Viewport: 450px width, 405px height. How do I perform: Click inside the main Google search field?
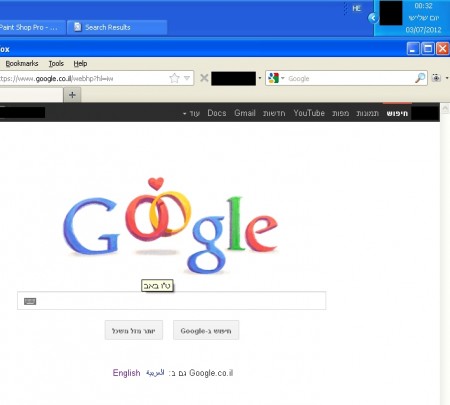click(172, 301)
